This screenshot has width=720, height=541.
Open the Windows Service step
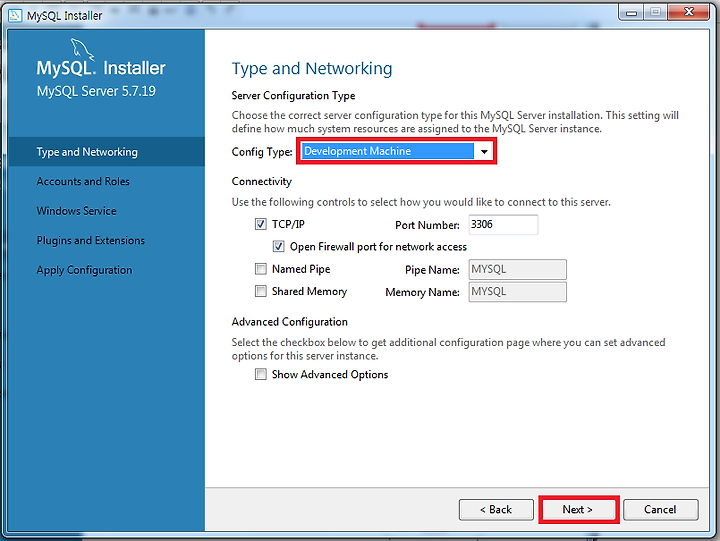coord(76,211)
